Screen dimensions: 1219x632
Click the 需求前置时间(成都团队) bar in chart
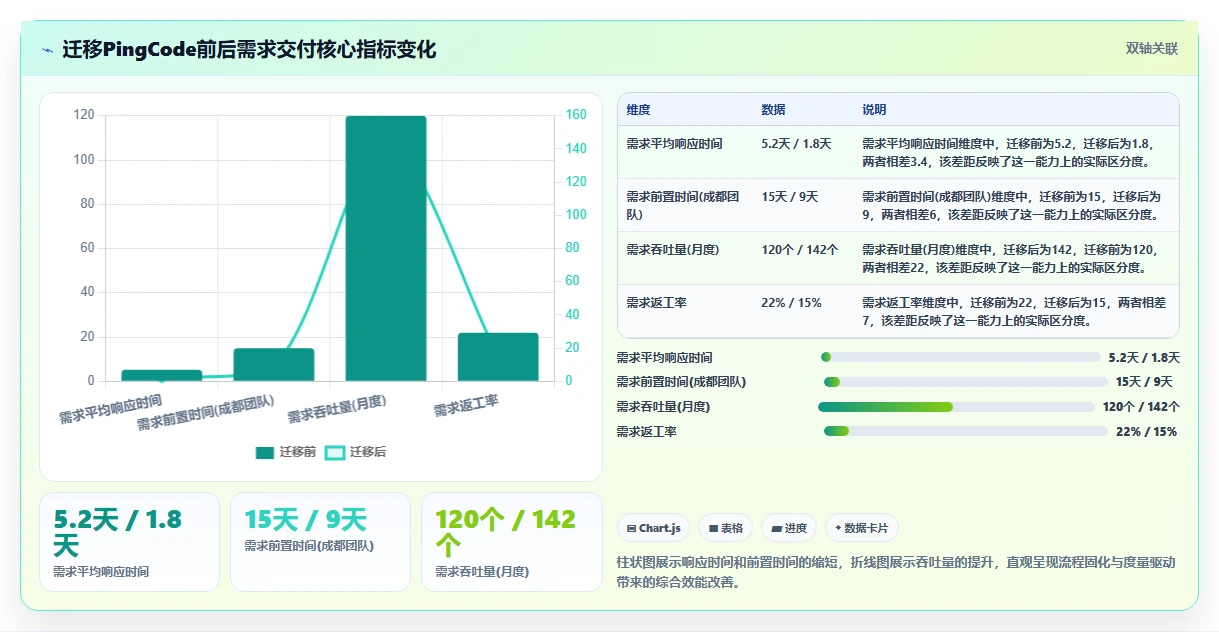click(274, 365)
